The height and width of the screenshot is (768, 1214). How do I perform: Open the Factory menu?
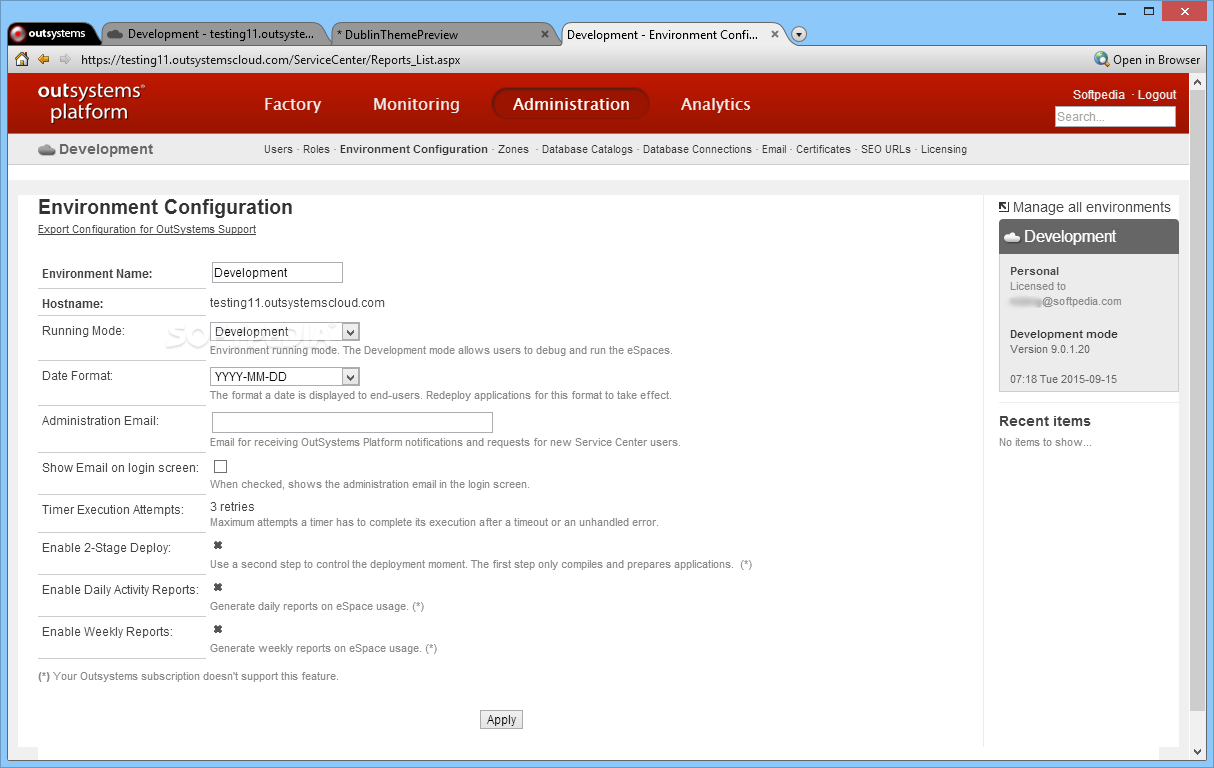(292, 104)
